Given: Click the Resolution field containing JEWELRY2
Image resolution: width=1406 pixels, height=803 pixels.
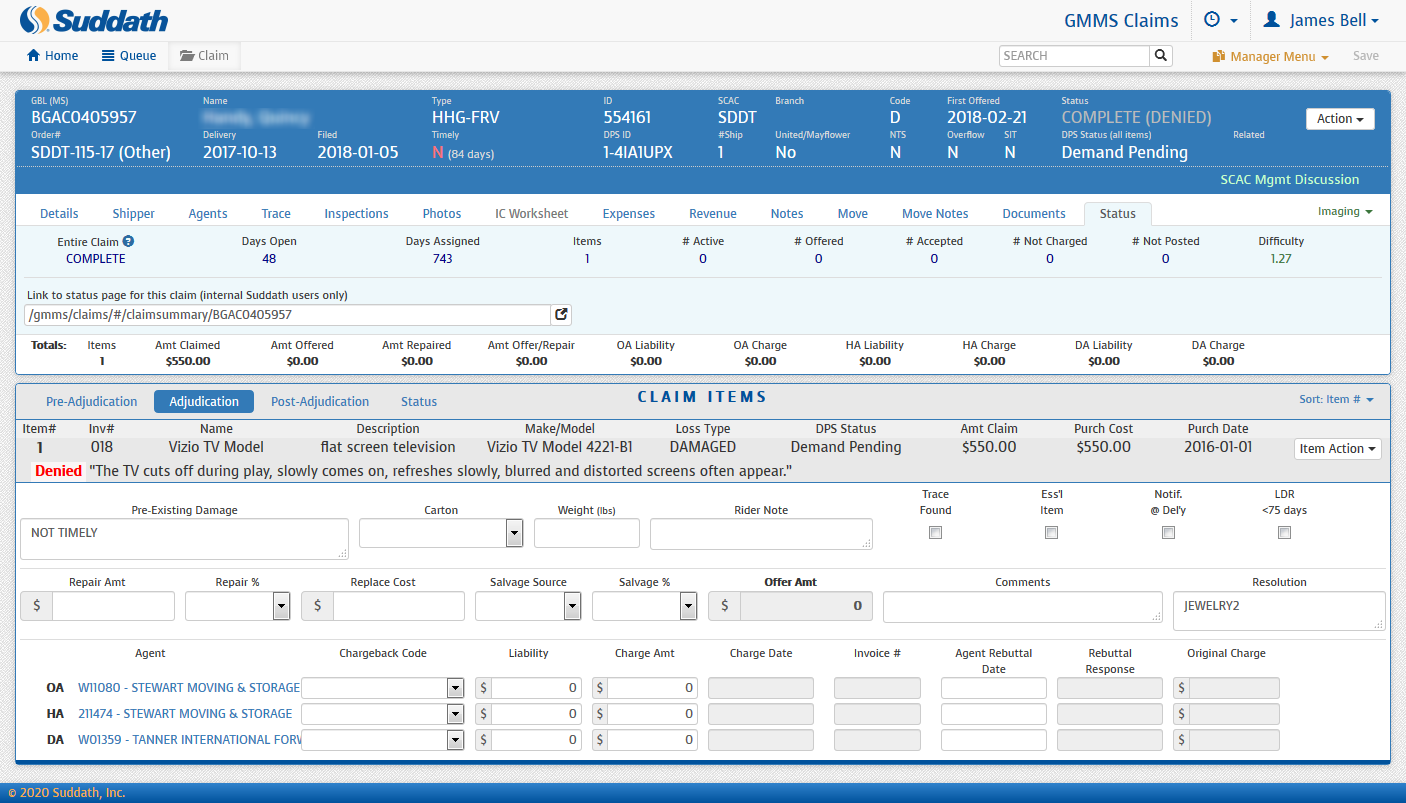Looking at the screenshot, I should click(x=1279, y=611).
